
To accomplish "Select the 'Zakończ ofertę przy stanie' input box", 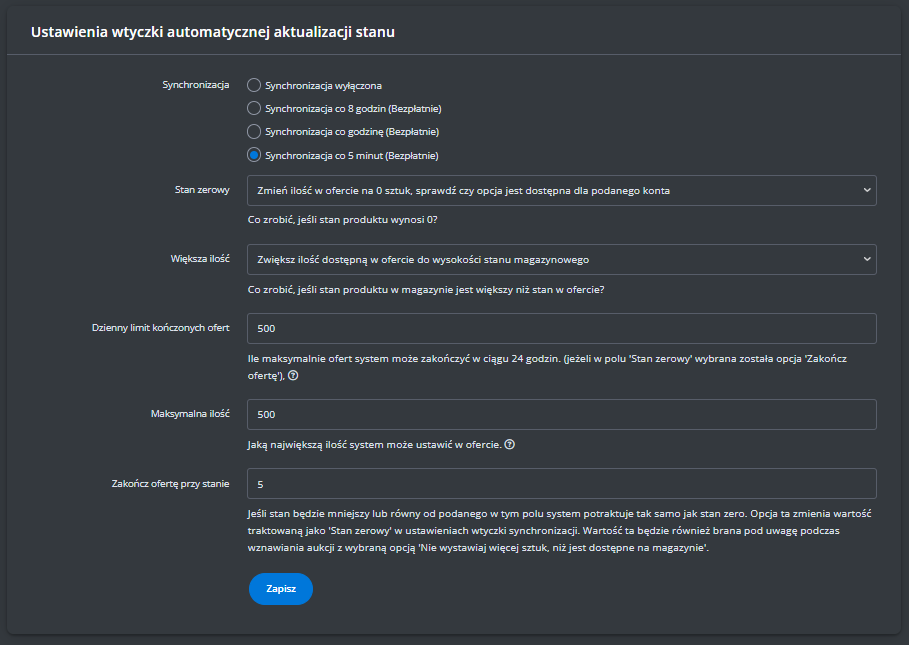I will coord(561,484).
